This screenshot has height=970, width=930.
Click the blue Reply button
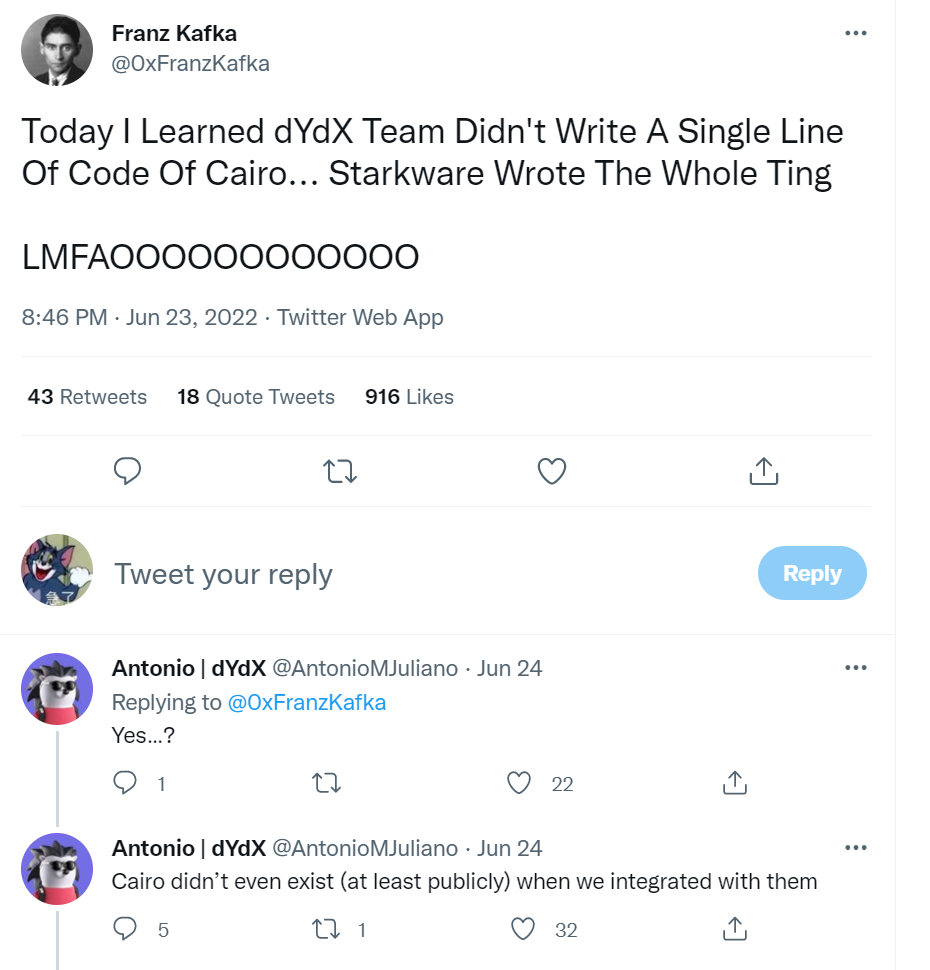tap(812, 573)
